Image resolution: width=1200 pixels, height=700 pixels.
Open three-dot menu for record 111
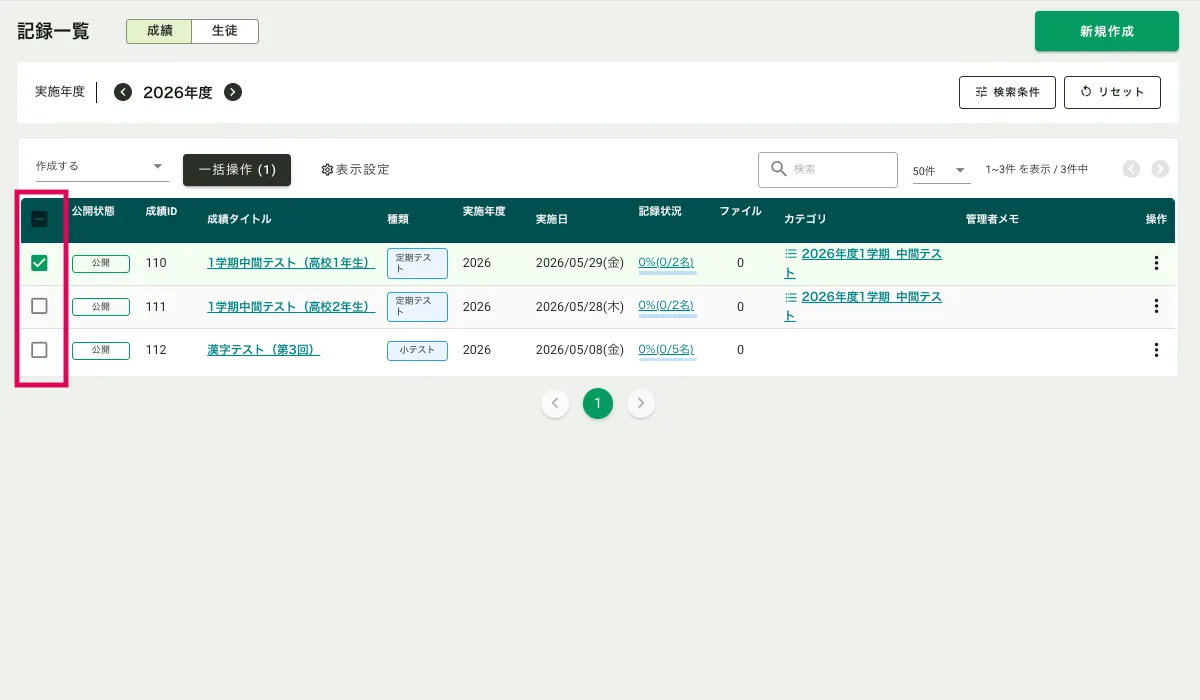tap(1156, 306)
